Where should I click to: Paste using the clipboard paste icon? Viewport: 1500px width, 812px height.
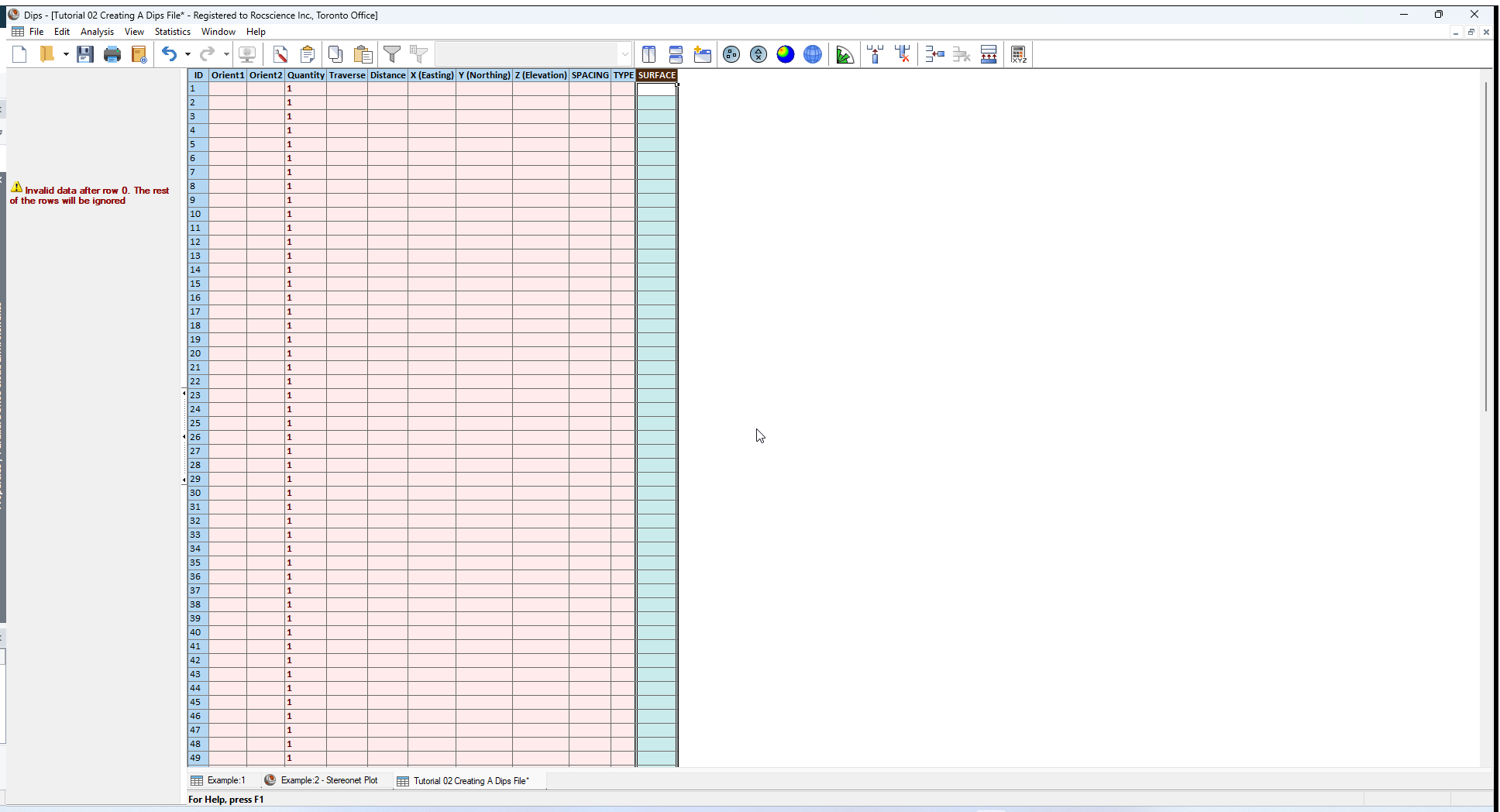click(x=363, y=54)
